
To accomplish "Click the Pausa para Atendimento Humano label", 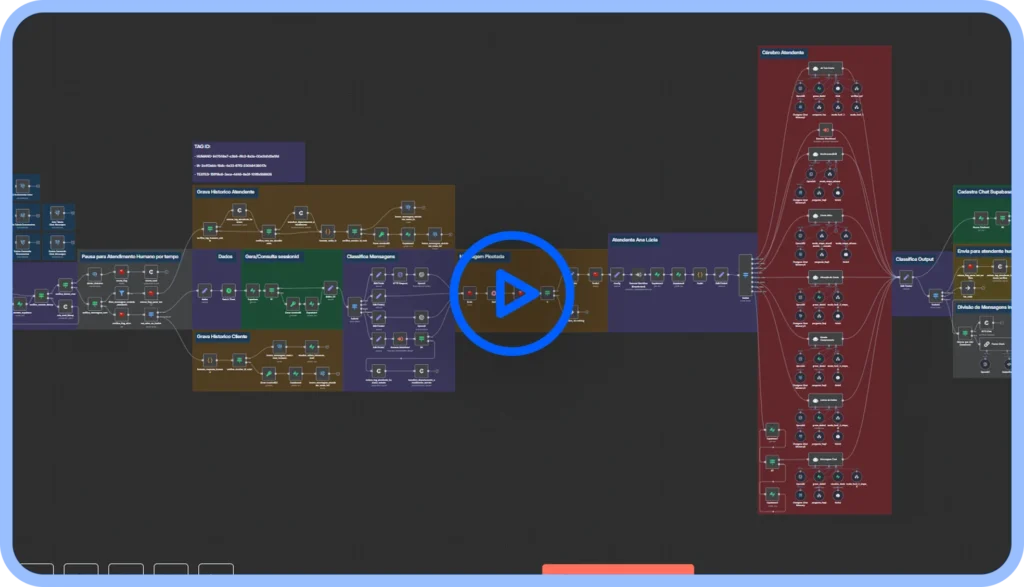I will 130,256.
